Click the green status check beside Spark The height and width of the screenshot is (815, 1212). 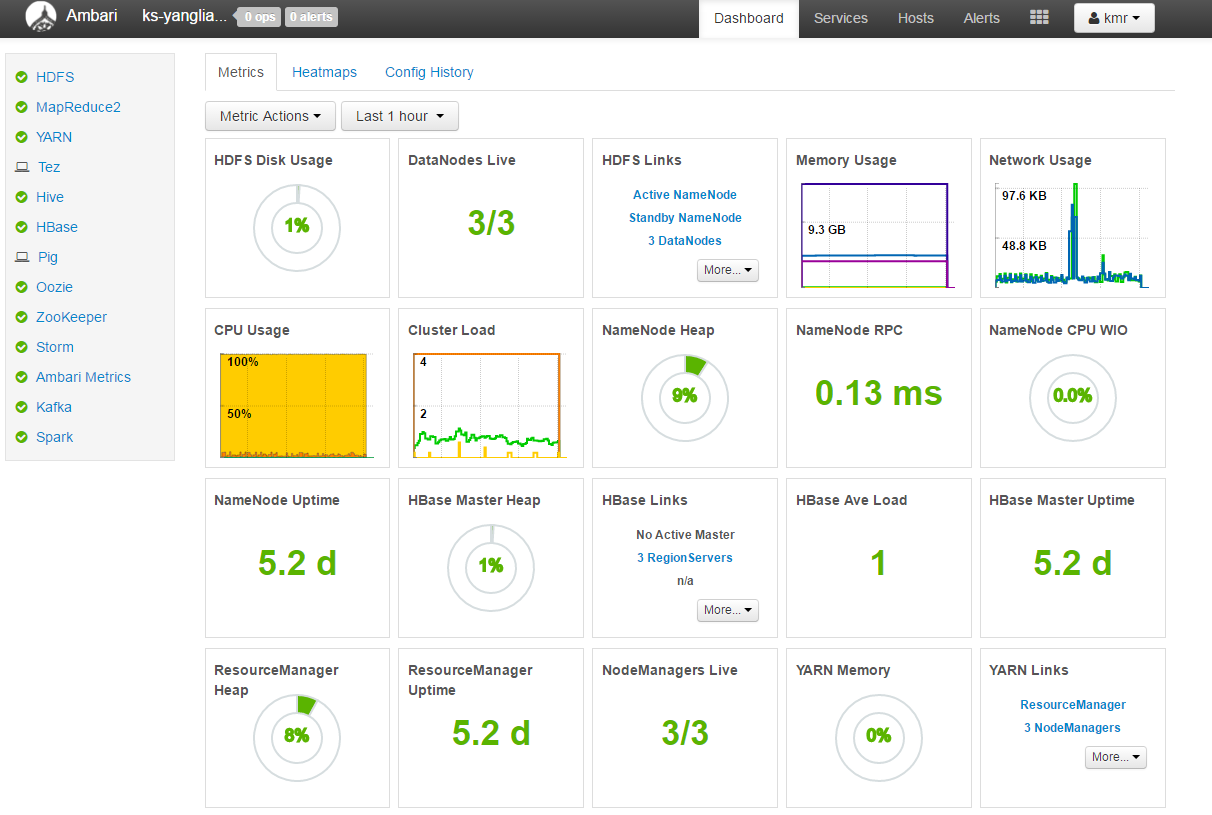click(22, 437)
